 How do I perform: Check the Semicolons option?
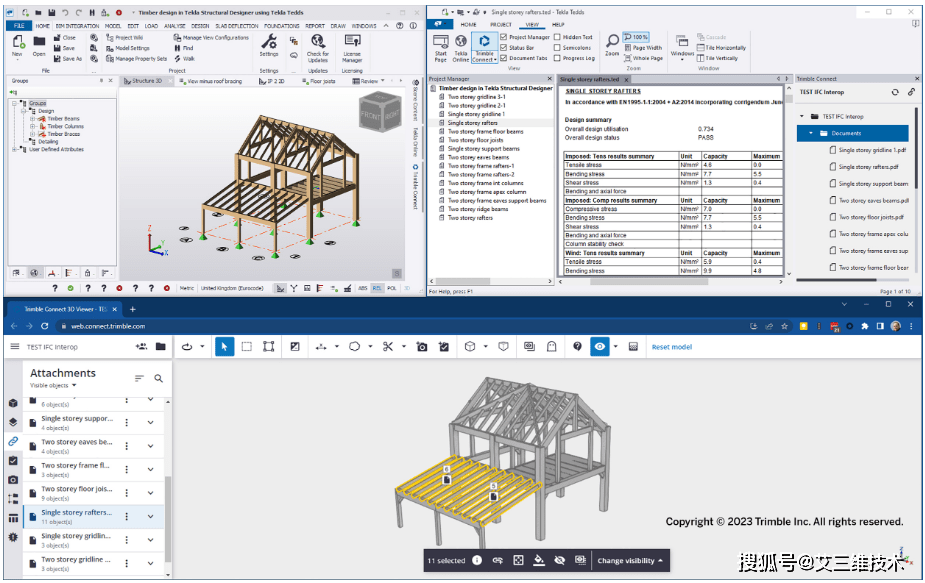557,48
